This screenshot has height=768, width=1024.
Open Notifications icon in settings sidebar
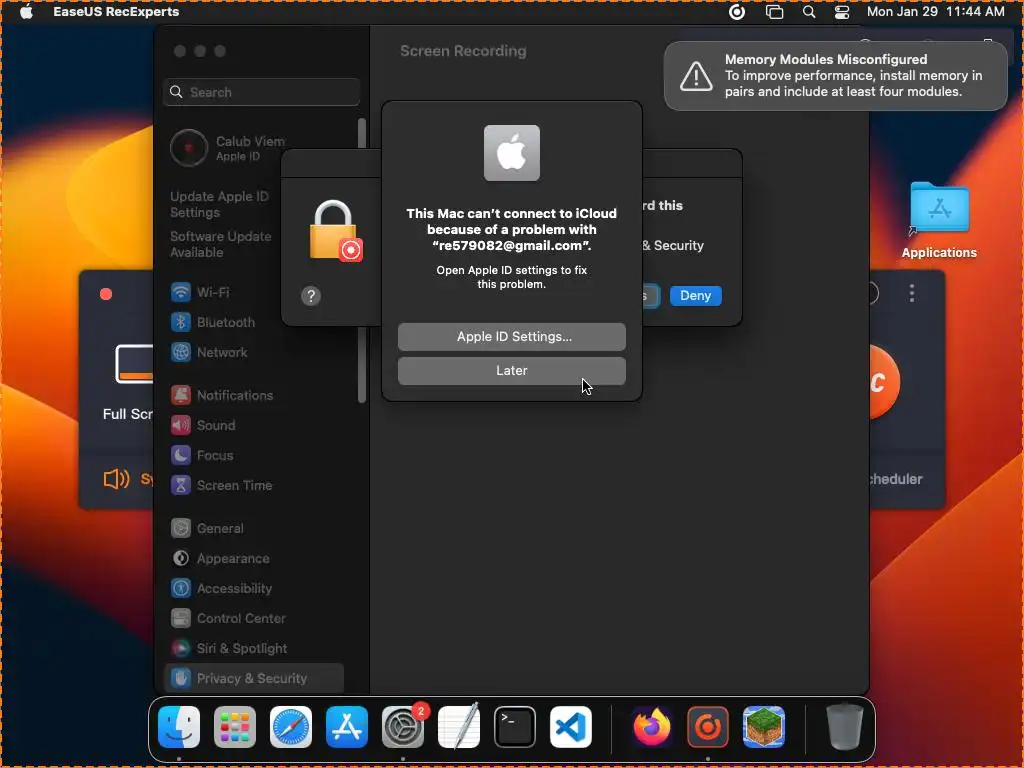(x=181, y=395)
